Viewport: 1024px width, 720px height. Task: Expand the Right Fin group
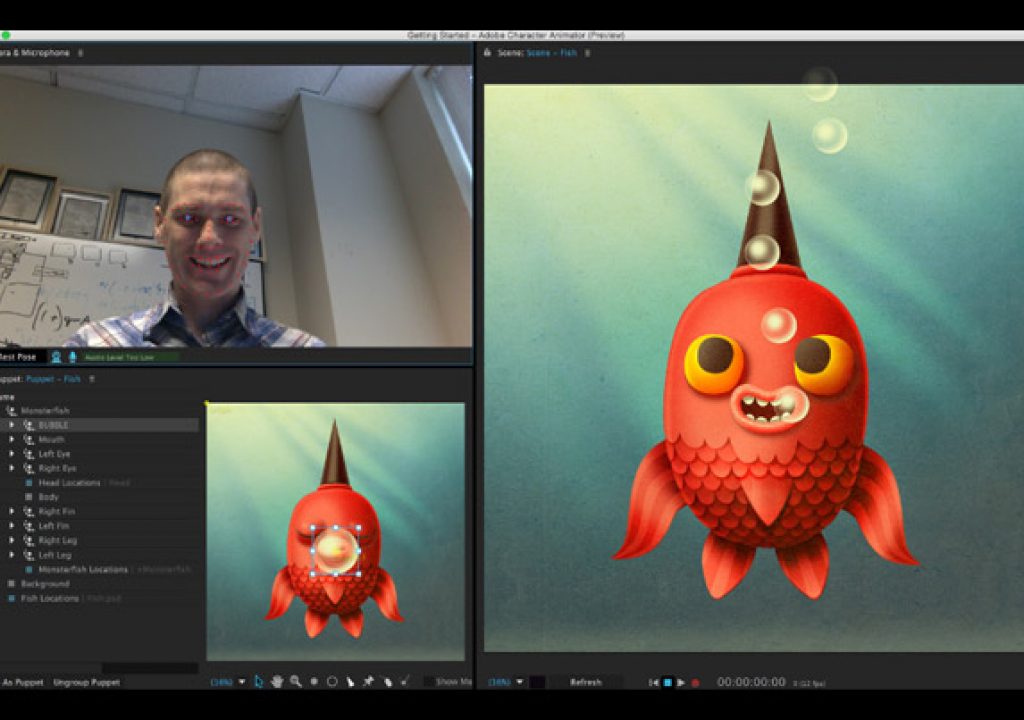[x=11, y=511]
